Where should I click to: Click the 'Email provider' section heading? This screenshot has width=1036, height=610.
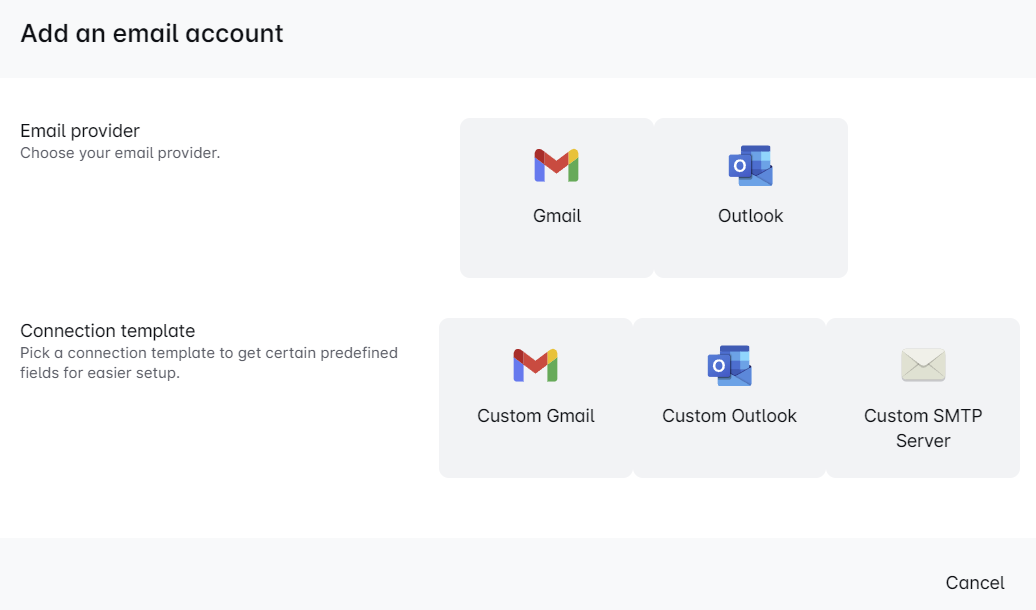[x=80, y=131]
